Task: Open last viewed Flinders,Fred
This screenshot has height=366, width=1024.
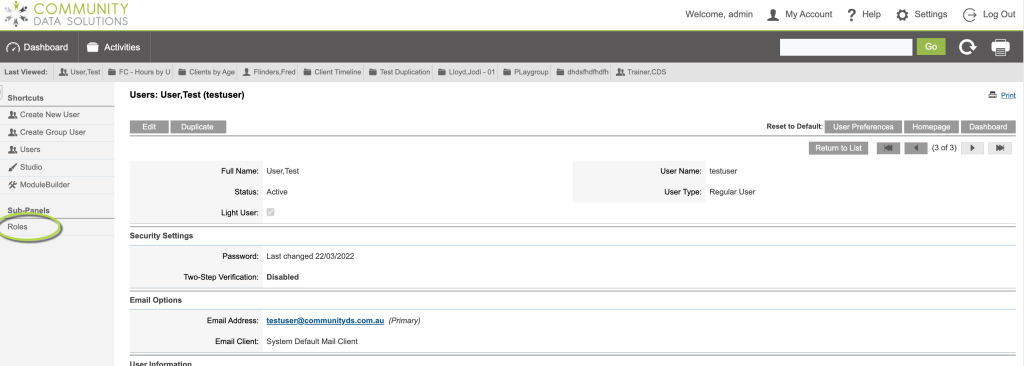Action: 270,72
